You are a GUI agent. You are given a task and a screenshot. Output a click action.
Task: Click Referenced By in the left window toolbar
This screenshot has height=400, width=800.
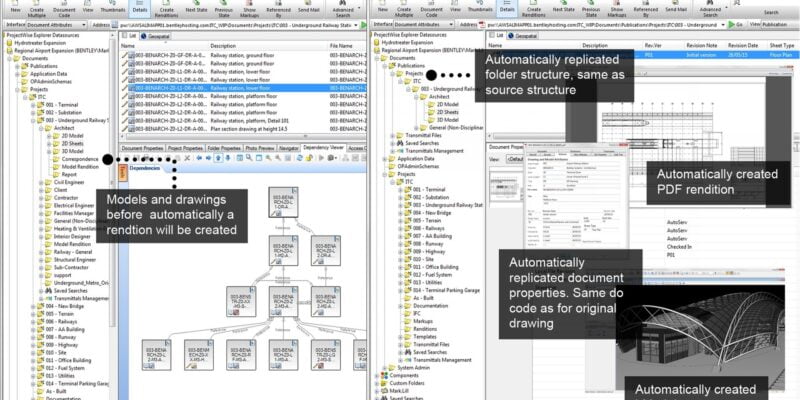pyautogui.click(x=278, y=9)
